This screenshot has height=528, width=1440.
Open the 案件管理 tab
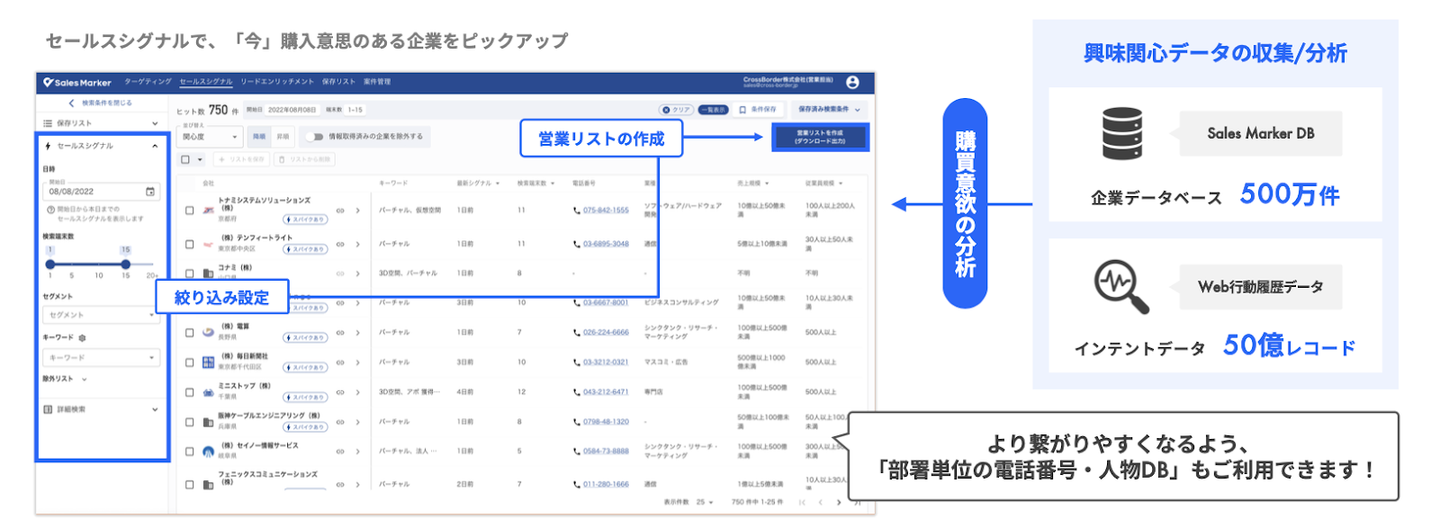[377, 82]
